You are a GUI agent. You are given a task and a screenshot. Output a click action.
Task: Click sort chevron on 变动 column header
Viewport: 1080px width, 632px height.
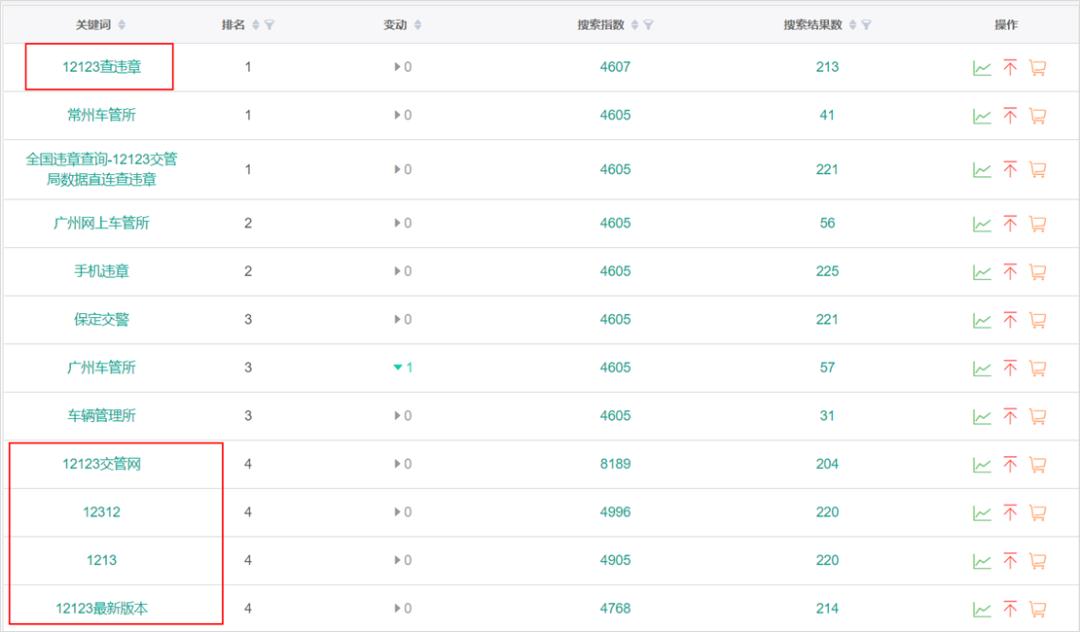click(x=418, y=24)
